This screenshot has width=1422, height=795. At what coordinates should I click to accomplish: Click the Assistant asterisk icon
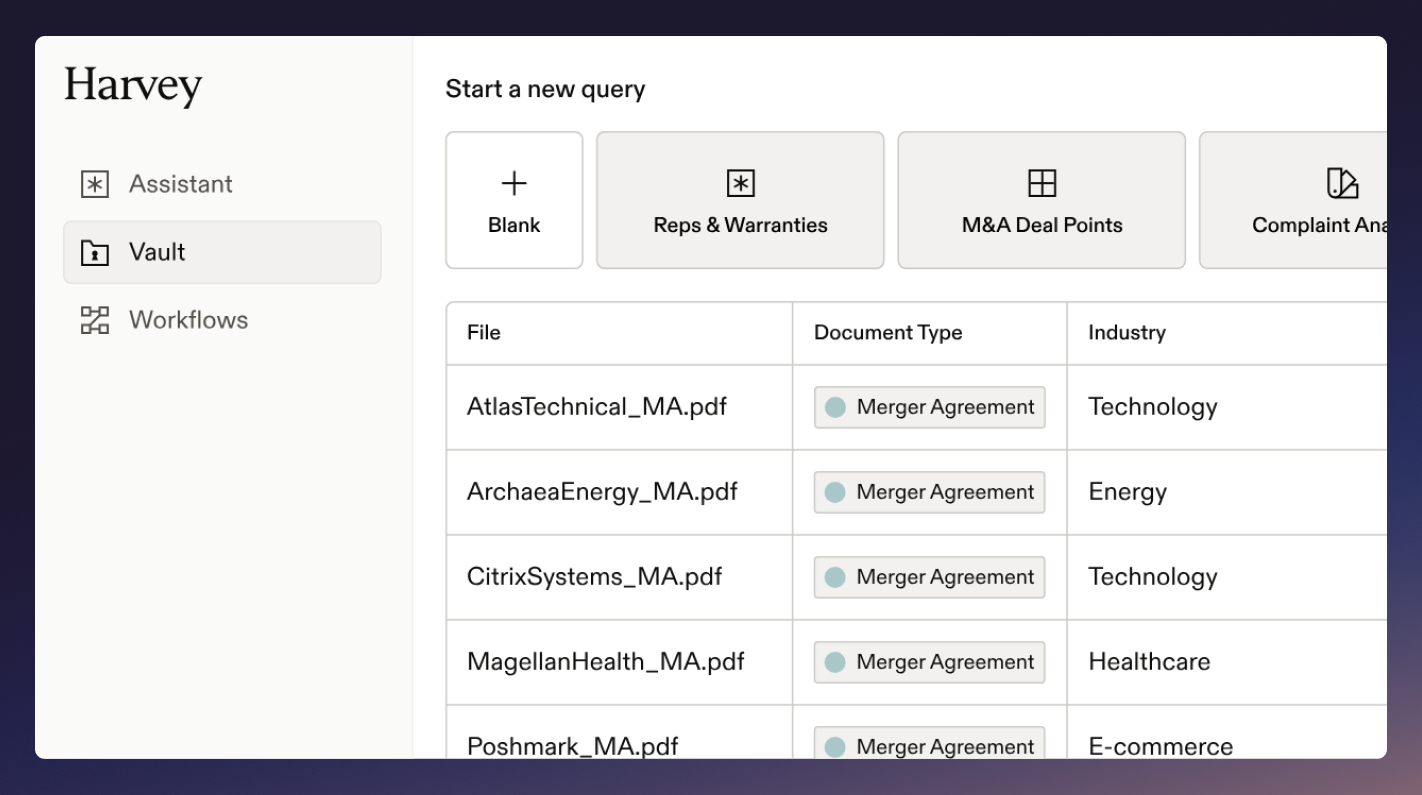94,183
